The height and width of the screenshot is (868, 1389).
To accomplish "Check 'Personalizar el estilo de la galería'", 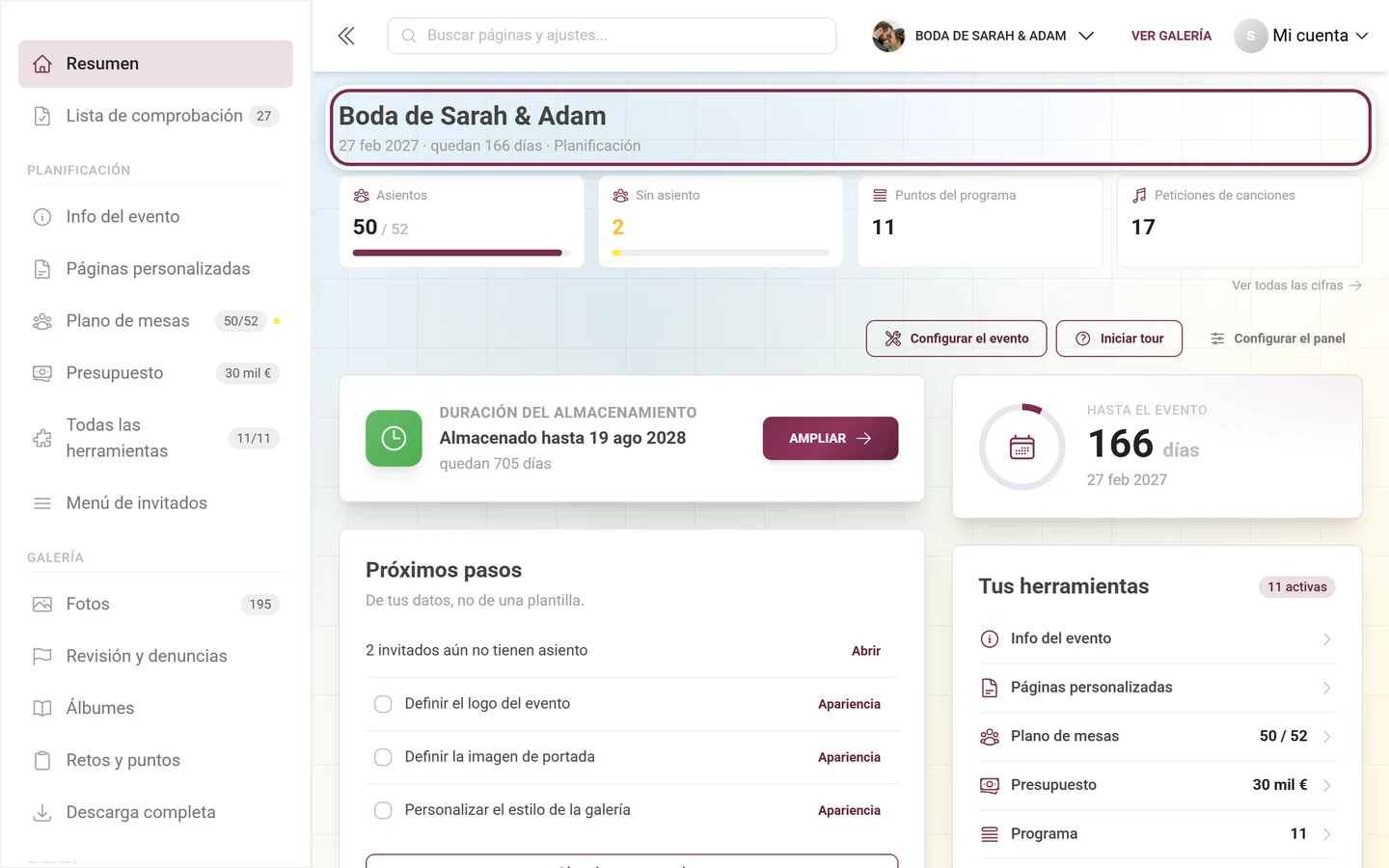I will pos(383,810).
